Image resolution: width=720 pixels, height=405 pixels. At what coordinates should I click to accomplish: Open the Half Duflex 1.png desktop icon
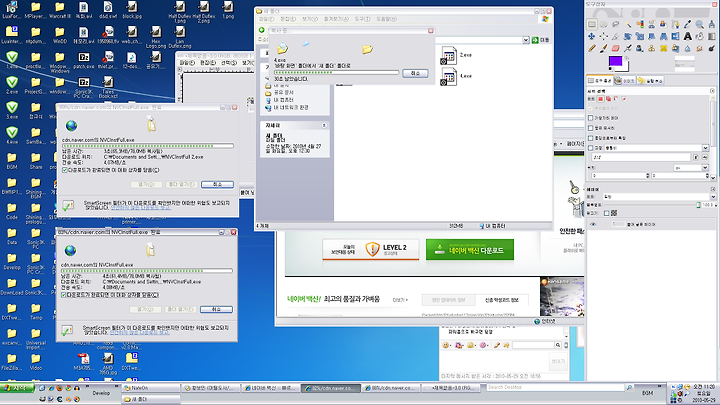tap(180, 12)
